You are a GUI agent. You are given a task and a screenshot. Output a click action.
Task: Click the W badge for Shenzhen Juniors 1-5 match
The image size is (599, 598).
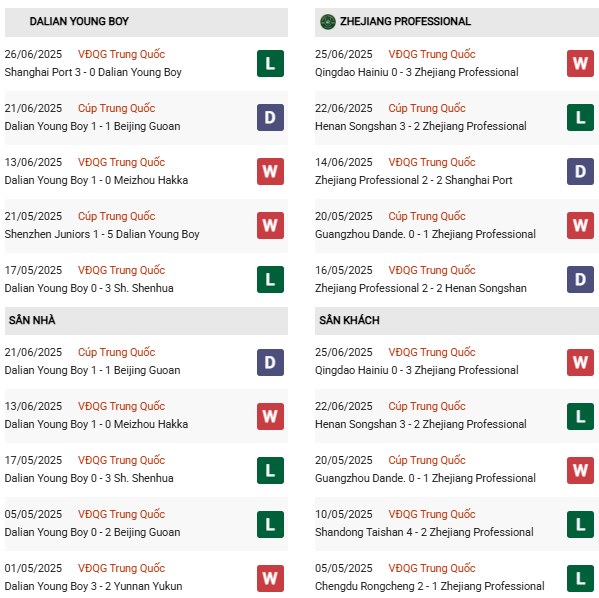point(270,225)
